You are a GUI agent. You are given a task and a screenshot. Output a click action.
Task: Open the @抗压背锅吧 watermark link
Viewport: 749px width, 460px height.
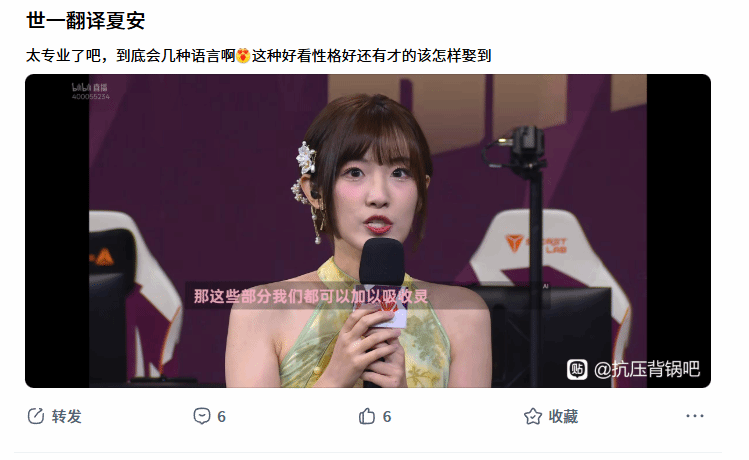647,370
